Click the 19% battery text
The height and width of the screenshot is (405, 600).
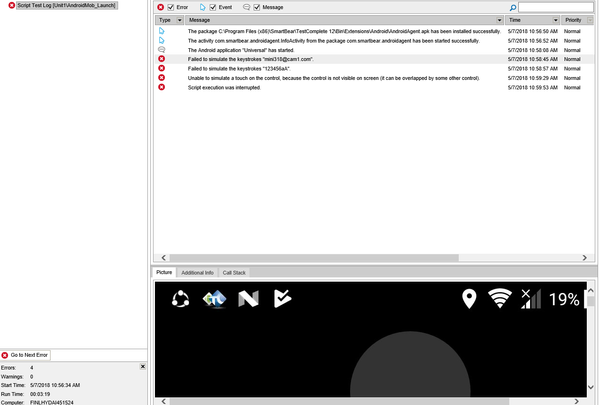pos(564,299)
